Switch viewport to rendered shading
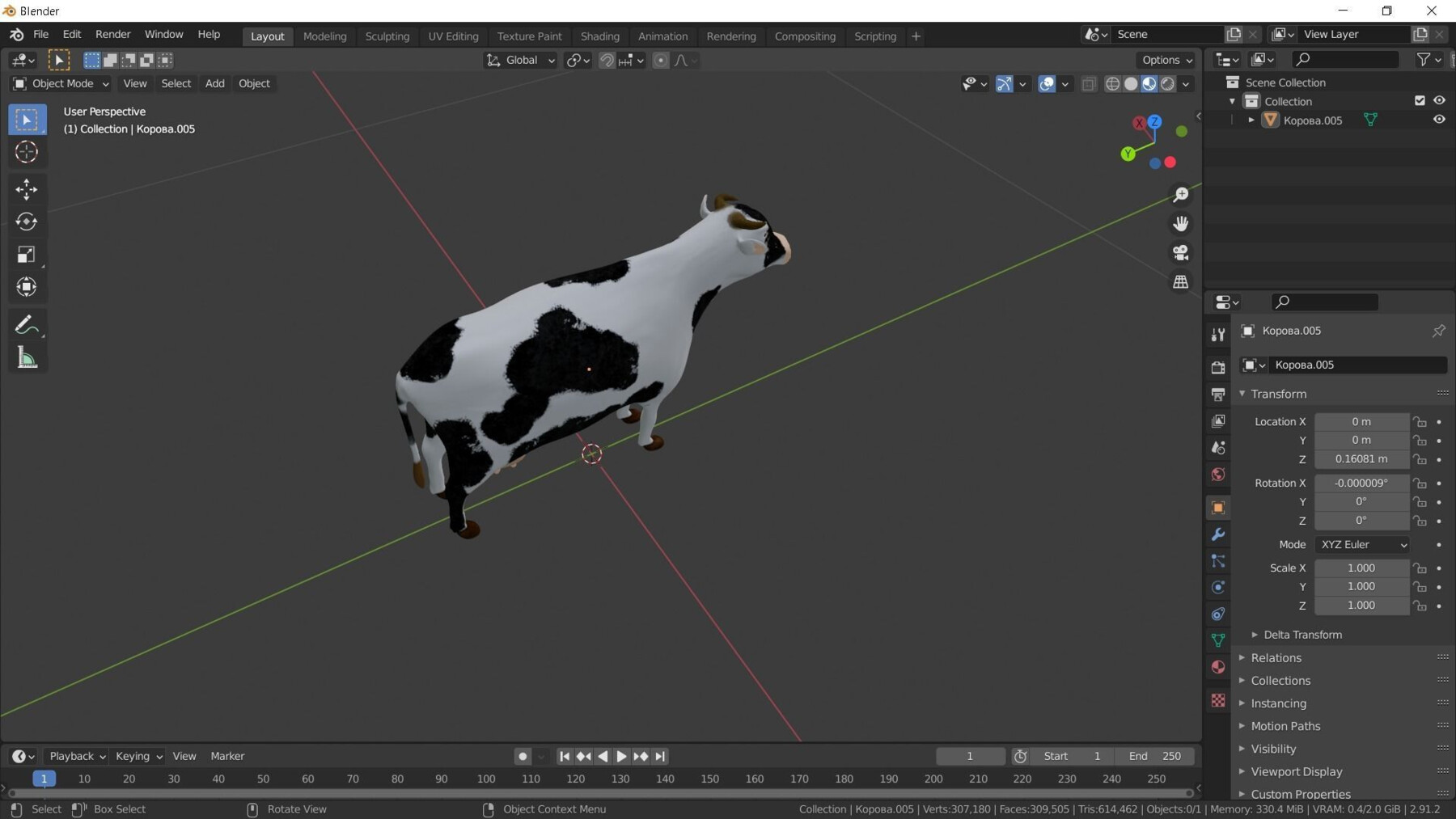Viewport: 1456px width, 819px height. [1168, 83]
